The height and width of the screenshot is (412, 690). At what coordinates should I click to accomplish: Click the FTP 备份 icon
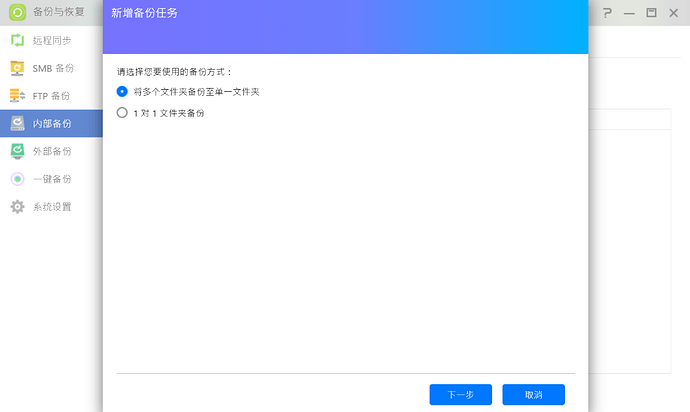[x=17, y=96]
